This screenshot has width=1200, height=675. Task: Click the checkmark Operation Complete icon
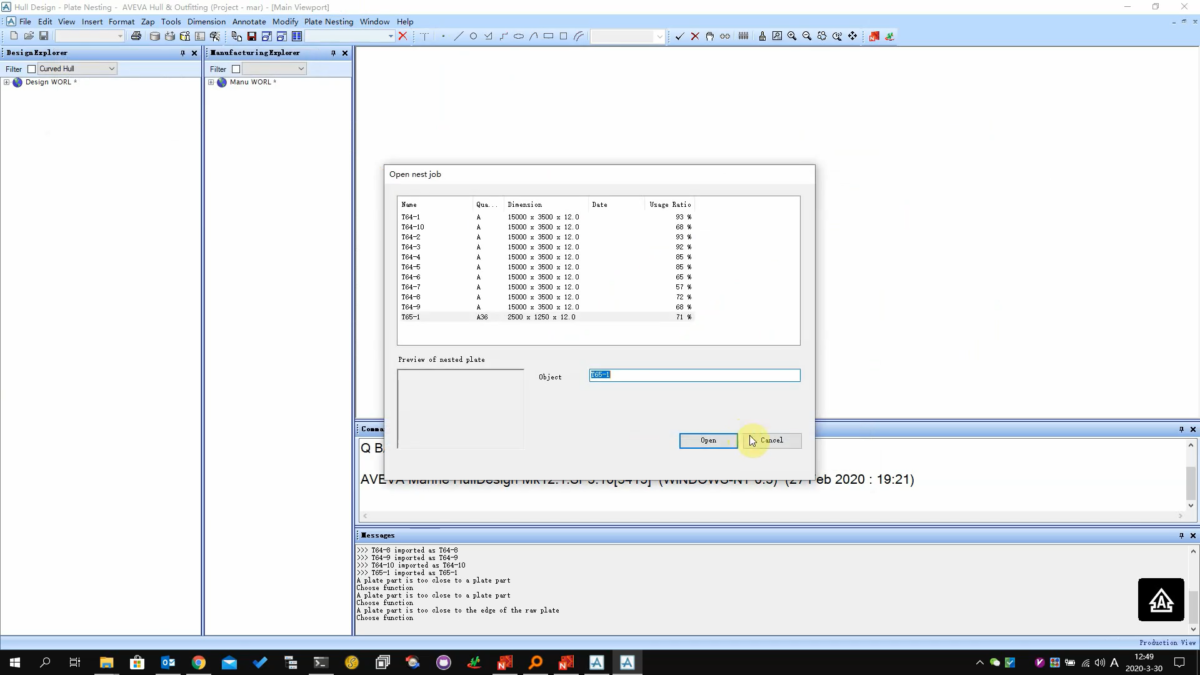coord(680,36)
